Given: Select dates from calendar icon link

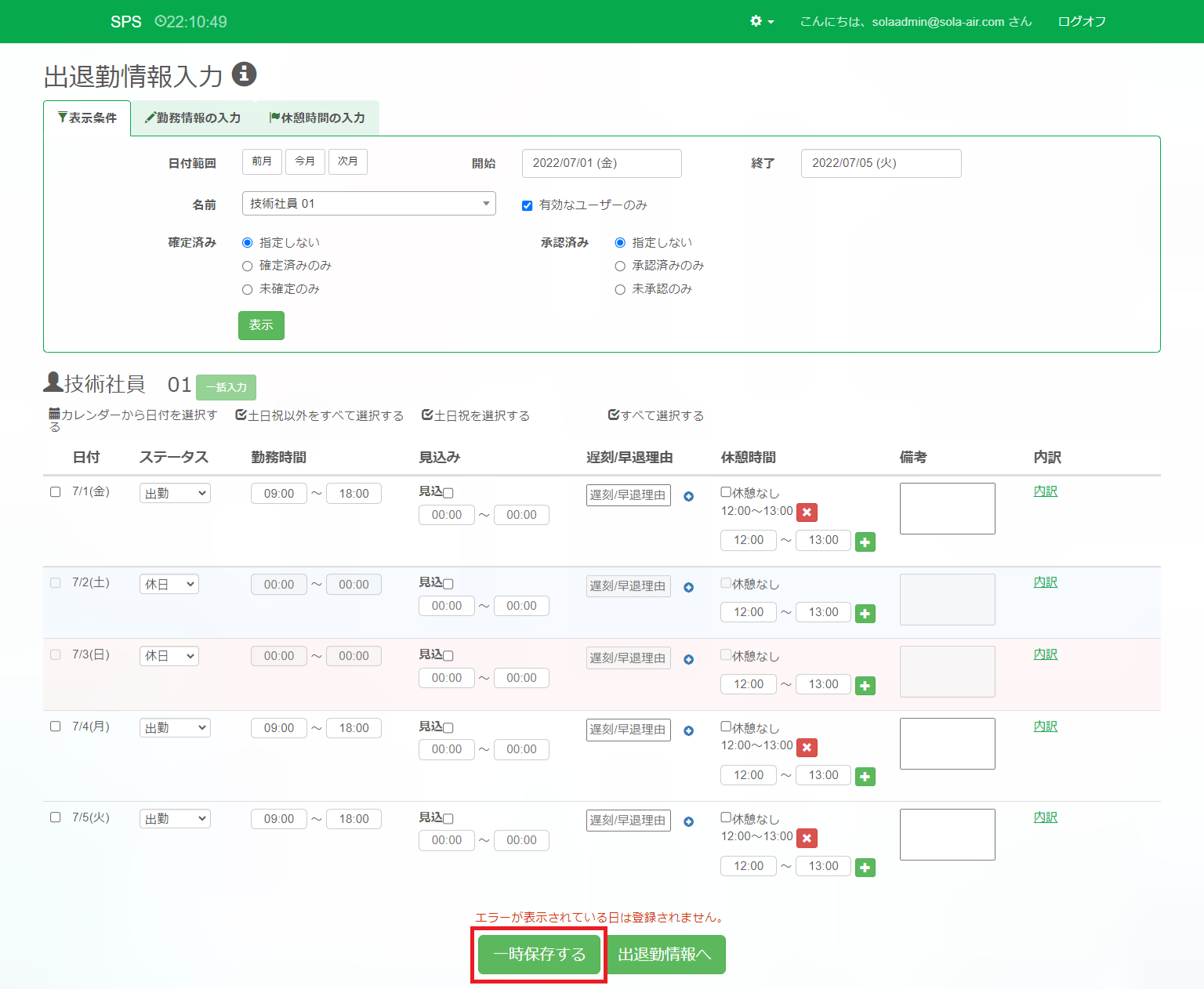Looking at the screenshot, I should pyautogui.click(x=133, y=415).
